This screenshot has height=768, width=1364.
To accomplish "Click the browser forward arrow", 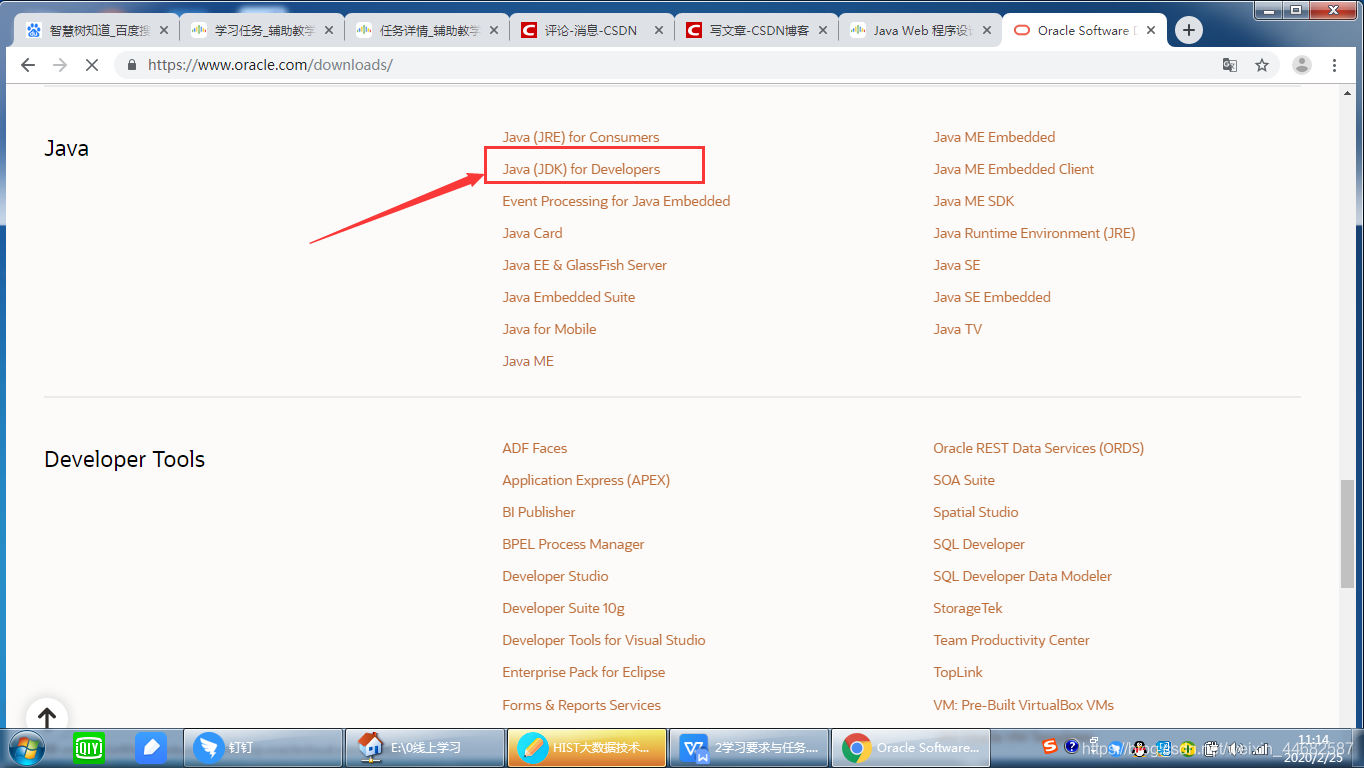I will 59,65.
